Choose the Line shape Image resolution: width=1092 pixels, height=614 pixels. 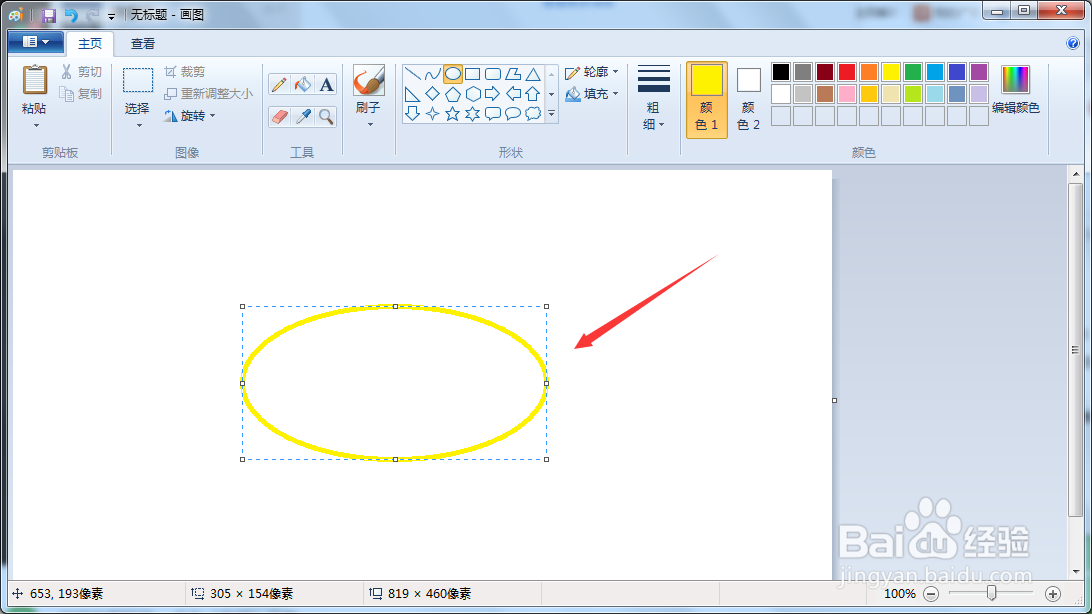point(412,74)
